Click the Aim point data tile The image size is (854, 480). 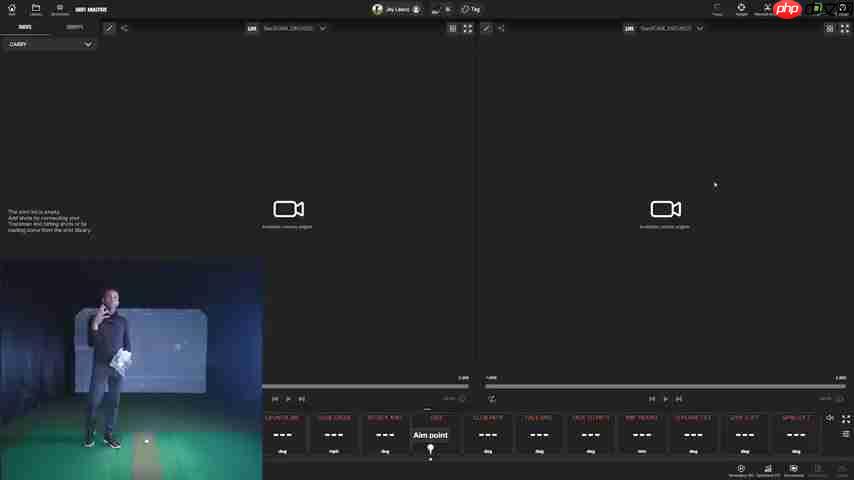tap(430, 435)
